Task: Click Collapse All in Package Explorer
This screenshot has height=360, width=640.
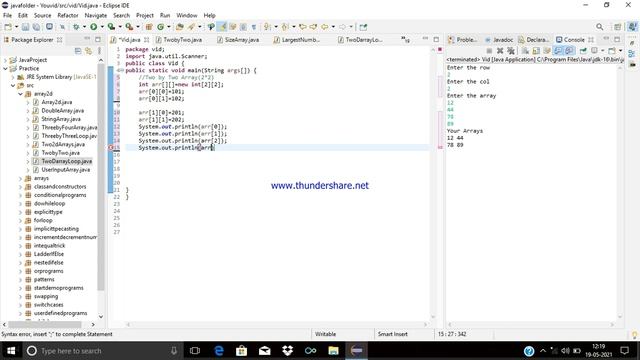Action: pyautogui.click(x=78, y=51)
